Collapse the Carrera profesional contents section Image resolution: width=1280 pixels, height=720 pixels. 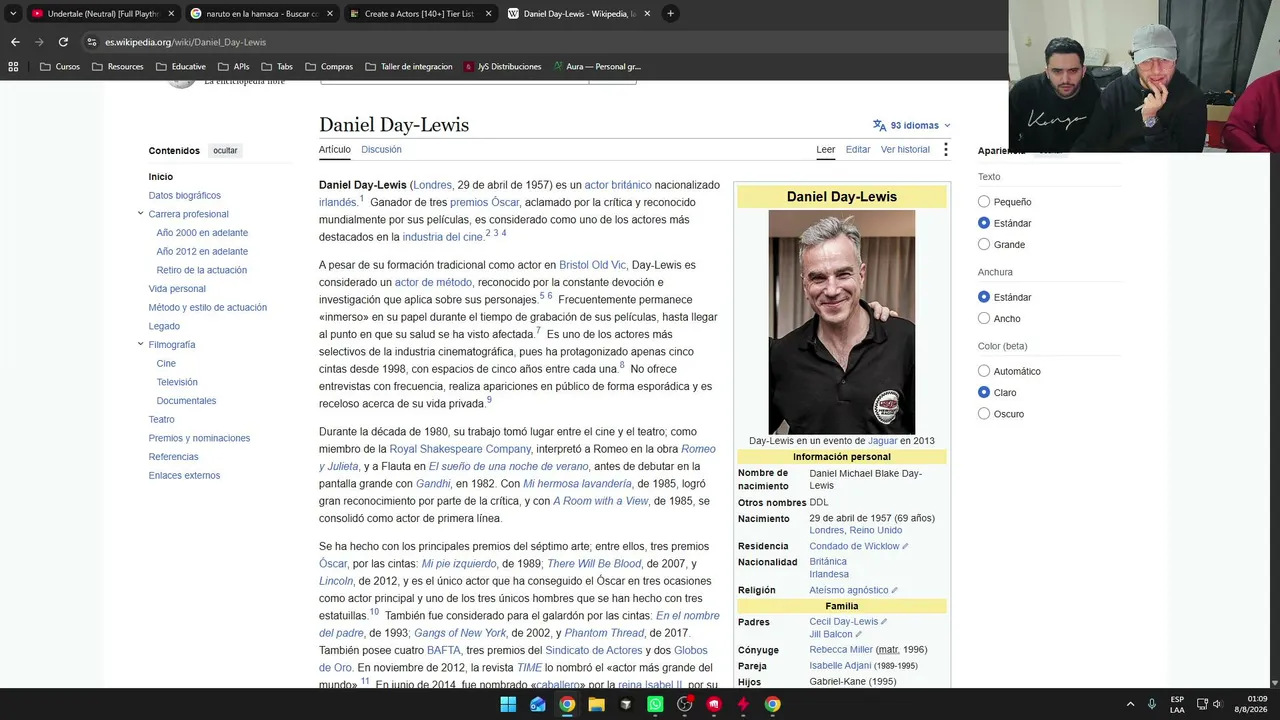click(140, 213)
